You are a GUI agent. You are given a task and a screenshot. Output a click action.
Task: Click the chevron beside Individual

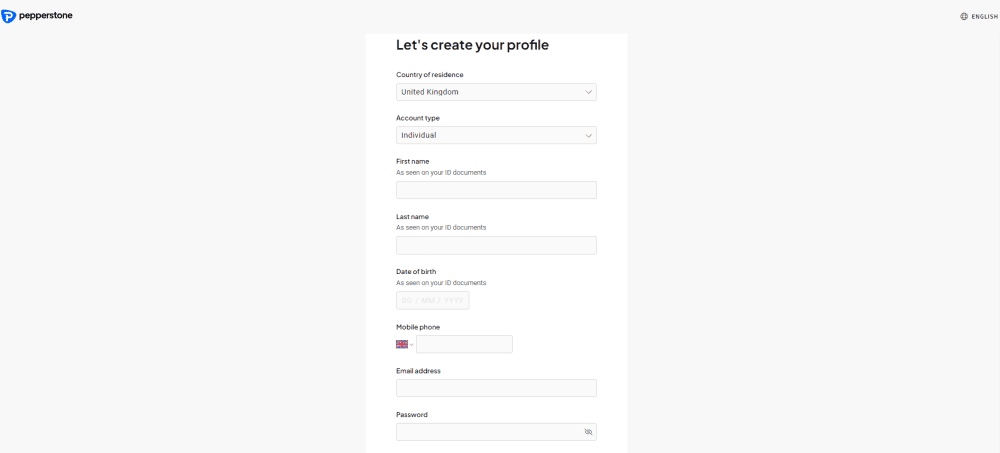click(589, 135)
